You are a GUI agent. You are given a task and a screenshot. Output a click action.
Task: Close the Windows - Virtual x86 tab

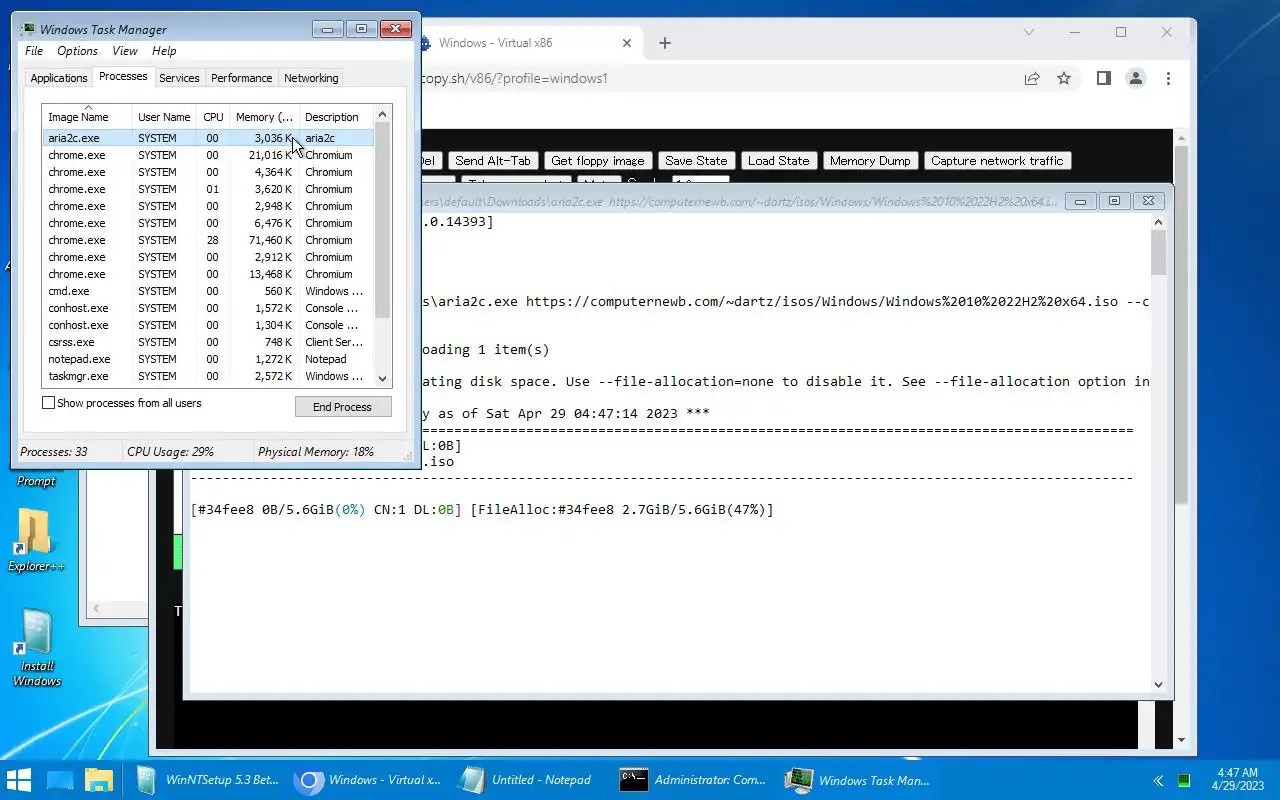[628, 43]
